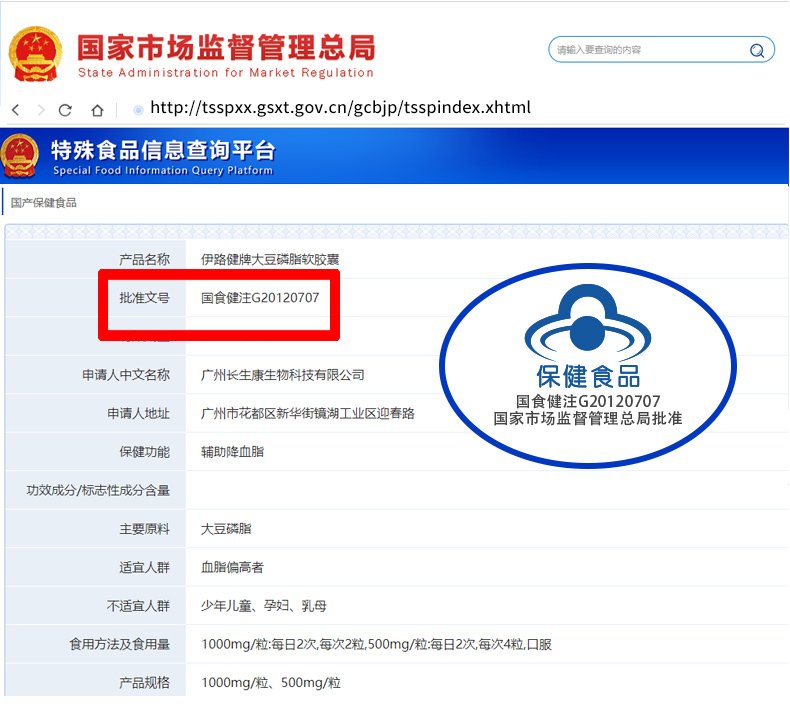Select 少年儿童、孕妇、乳母 value
This screenshot has width=790, height=709.
pos(264,606)
